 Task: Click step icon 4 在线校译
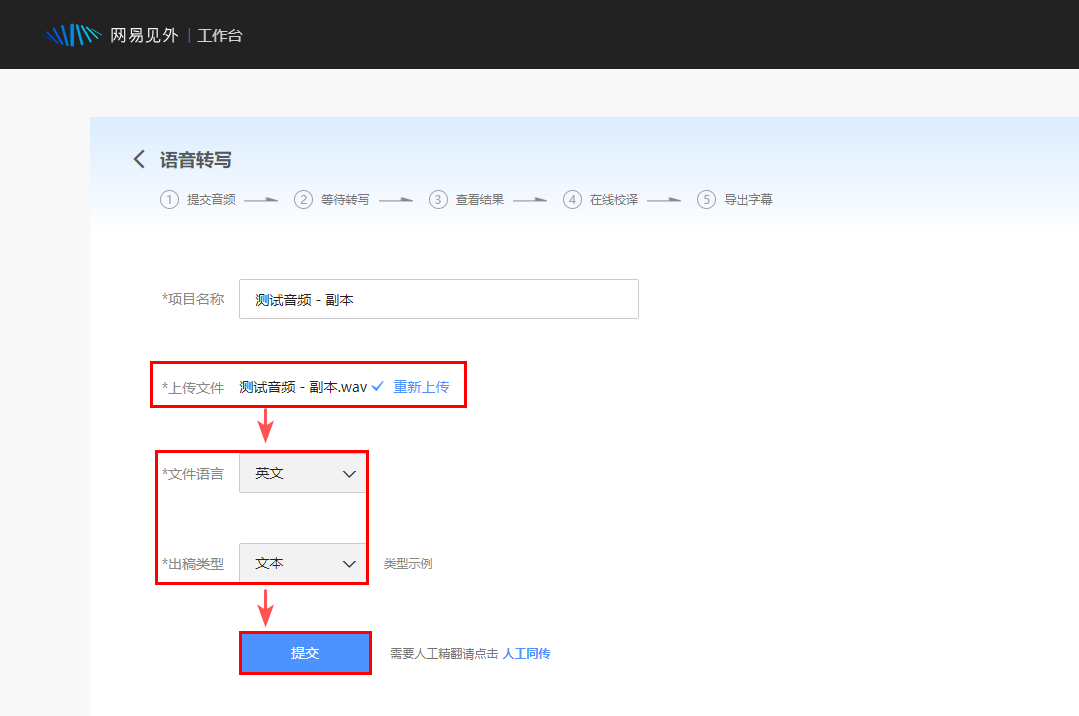571,199
